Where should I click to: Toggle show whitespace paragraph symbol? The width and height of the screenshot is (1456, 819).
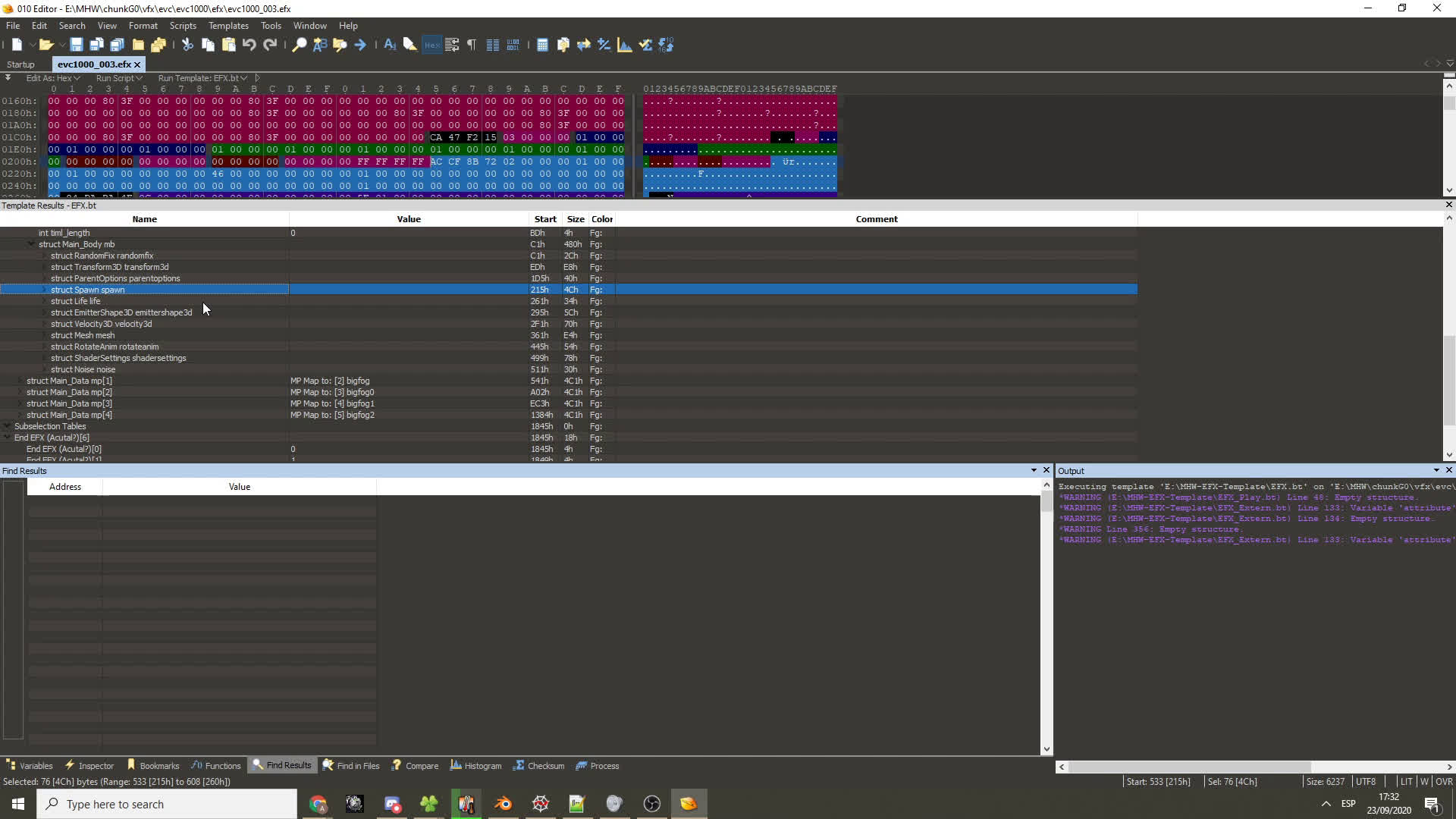point(472,45)
